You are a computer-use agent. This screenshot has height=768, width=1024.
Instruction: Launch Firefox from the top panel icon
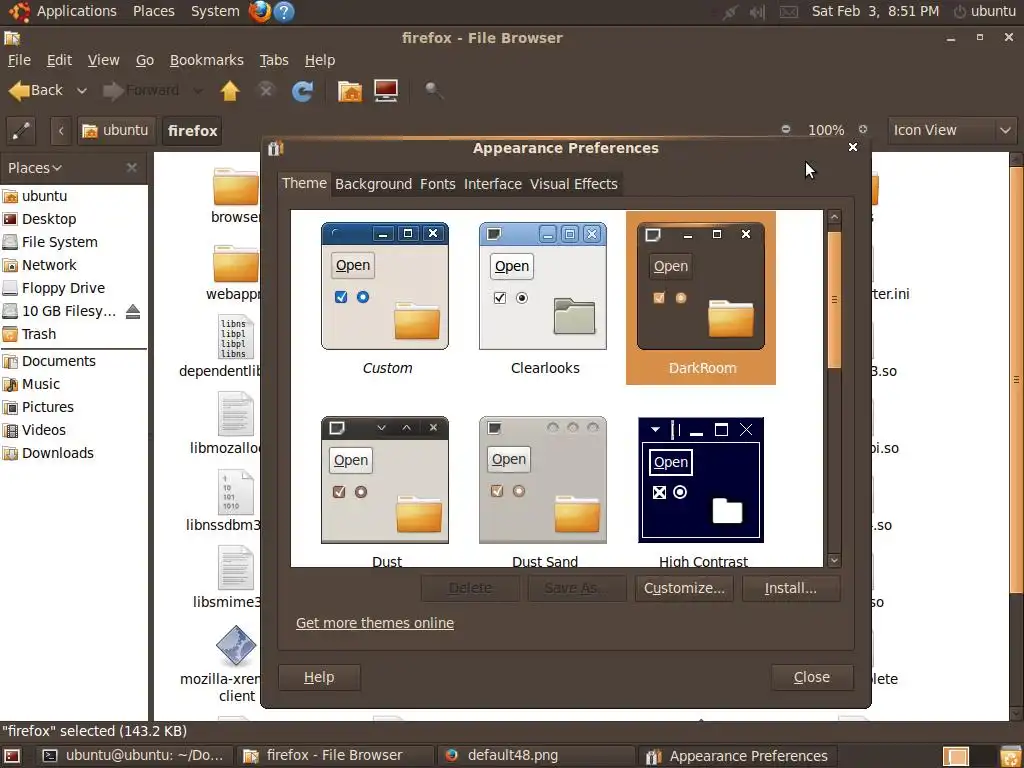[x=259, y=11]
